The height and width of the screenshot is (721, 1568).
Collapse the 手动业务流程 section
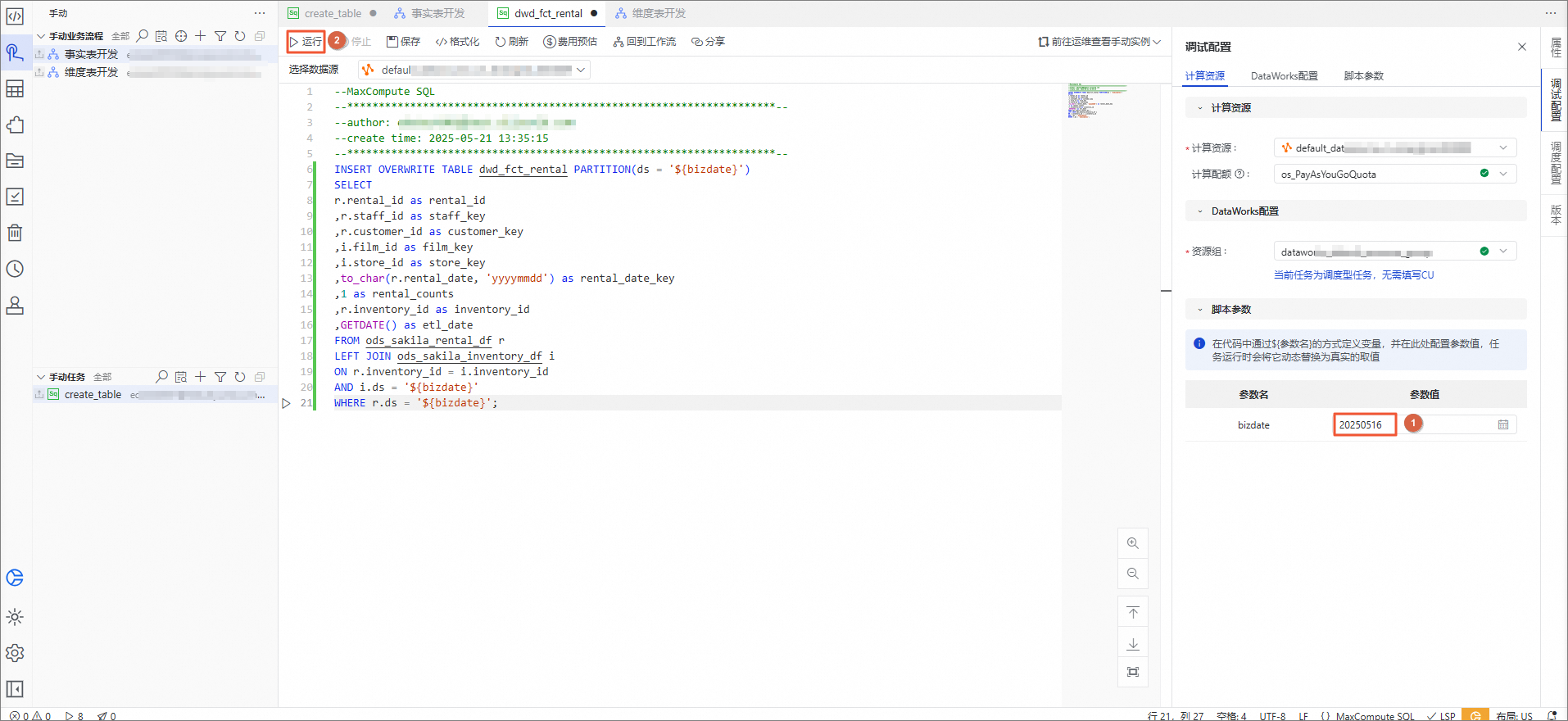point(40,36)
